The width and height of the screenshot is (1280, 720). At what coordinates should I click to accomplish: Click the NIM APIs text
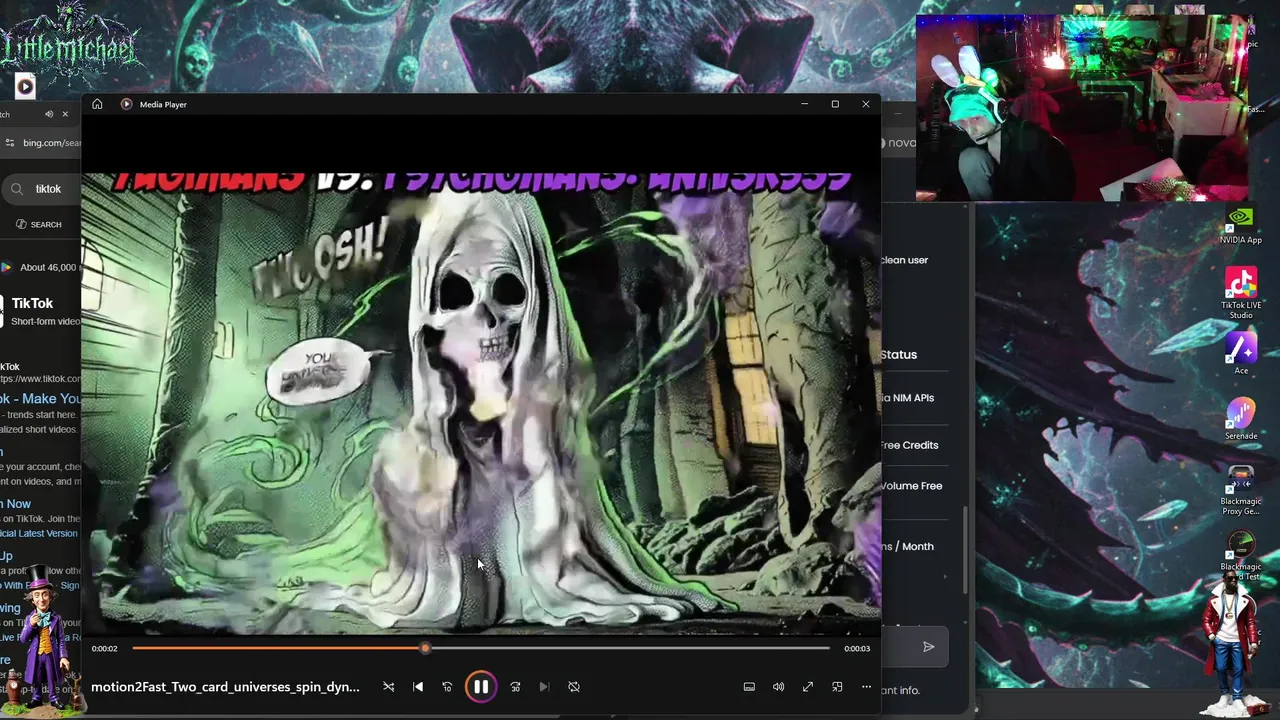(x=907, y=398)
